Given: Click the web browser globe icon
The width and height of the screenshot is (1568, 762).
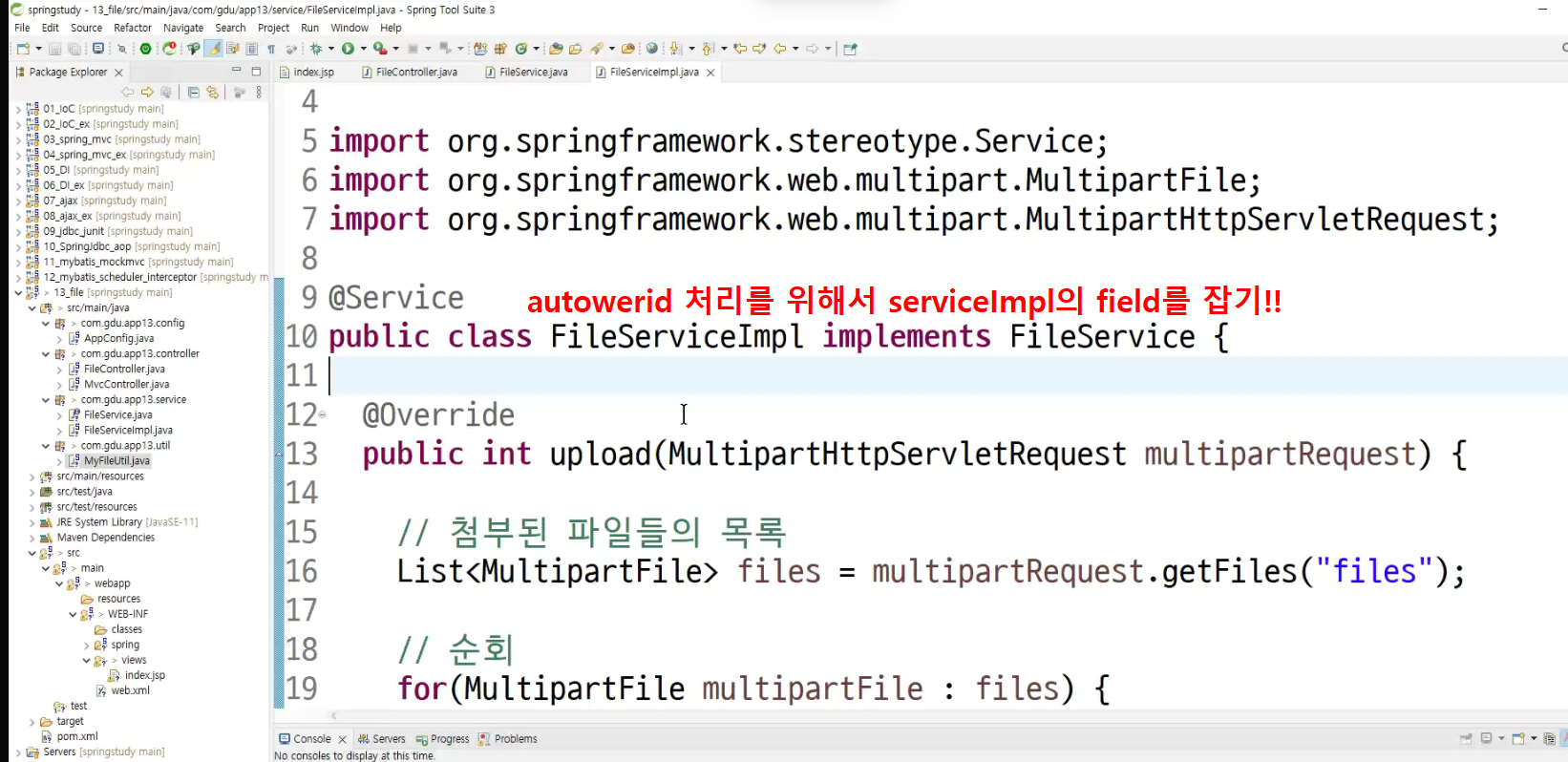Looking at the screenshot, I should pos(652,49).
